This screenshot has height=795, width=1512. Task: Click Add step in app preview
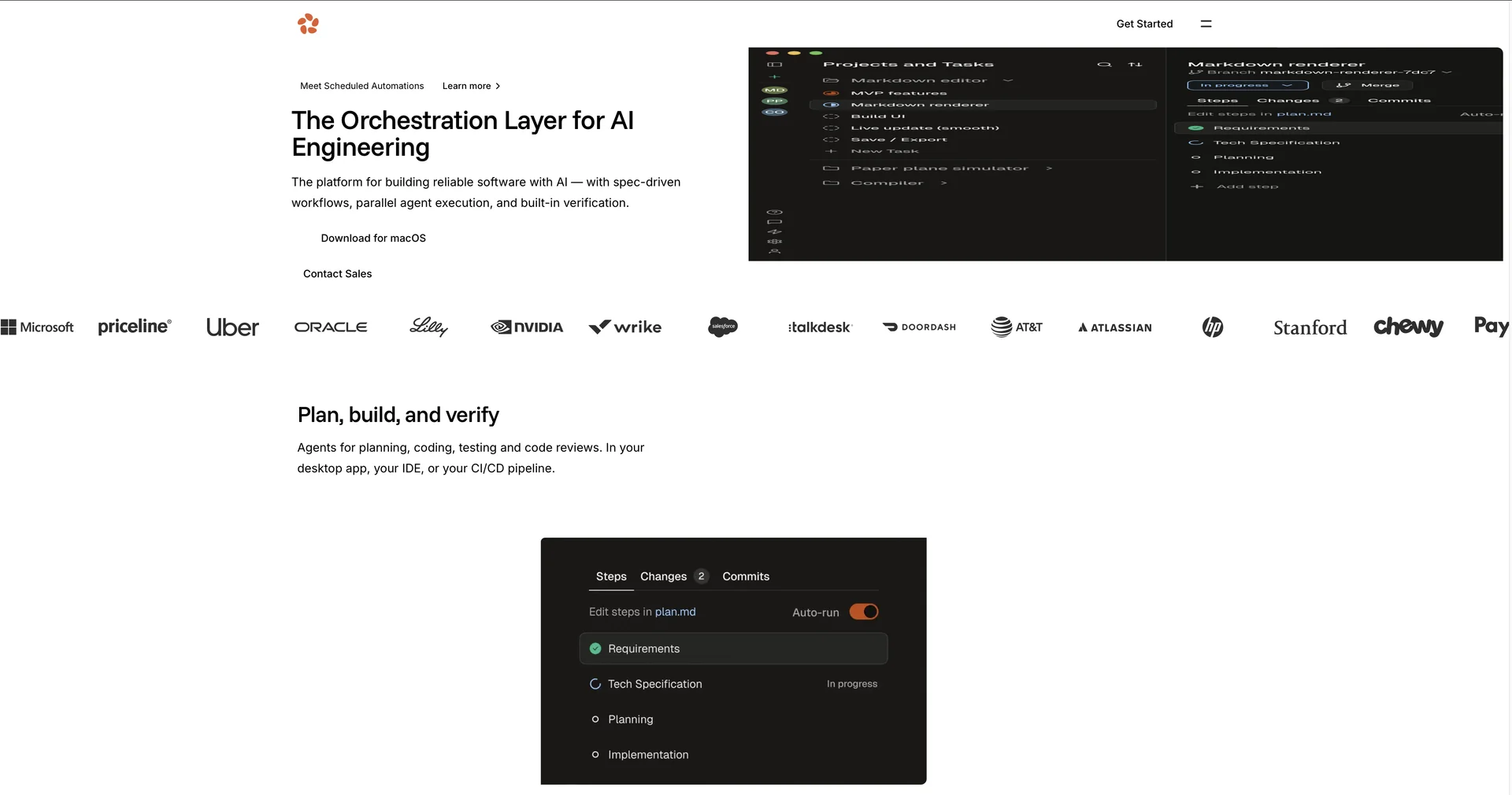pyautogui.click(x=1247, y=187)
